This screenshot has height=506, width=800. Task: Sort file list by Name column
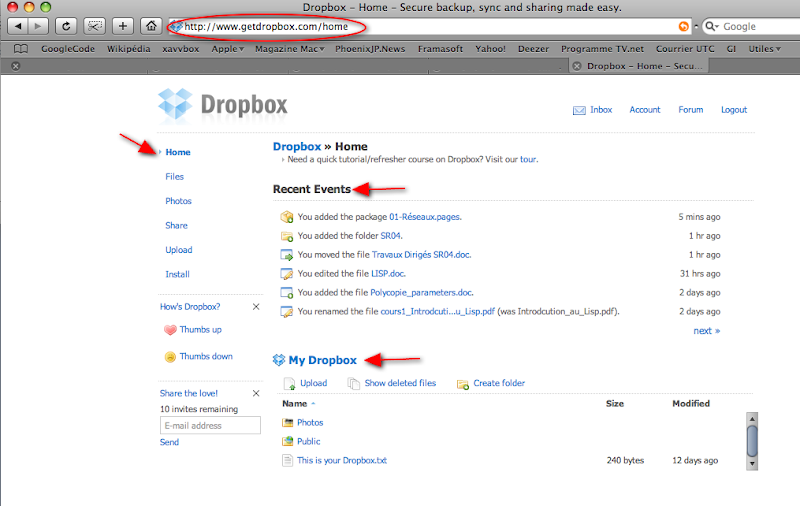click(295, 403)
